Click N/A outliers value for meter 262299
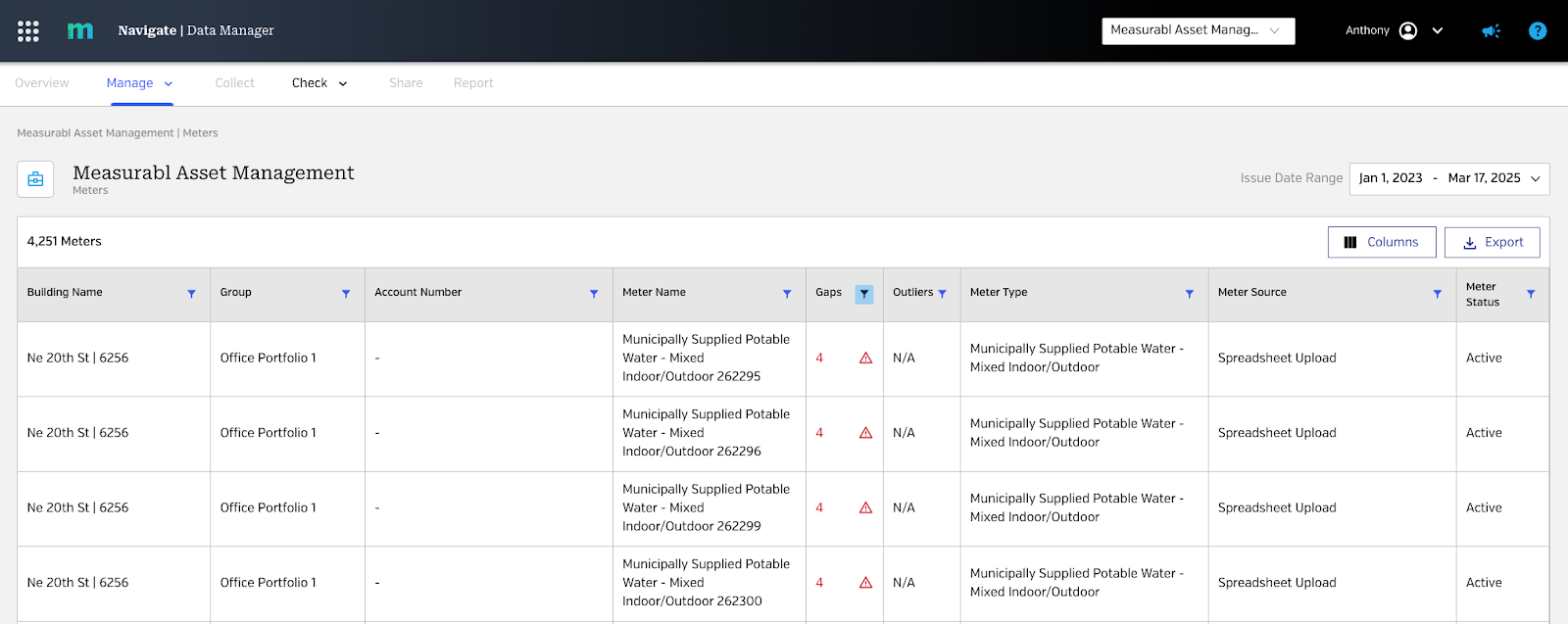The width and height of the screenshot is (1568, 624). (x=904, y=508)
